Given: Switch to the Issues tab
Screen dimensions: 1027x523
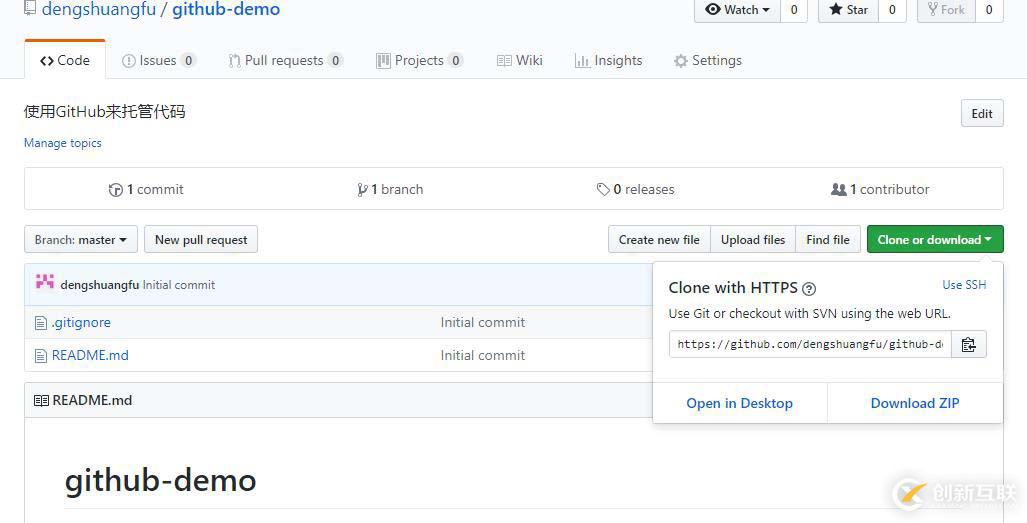Looking at the screenshot, I should click(x=158, y=60).
